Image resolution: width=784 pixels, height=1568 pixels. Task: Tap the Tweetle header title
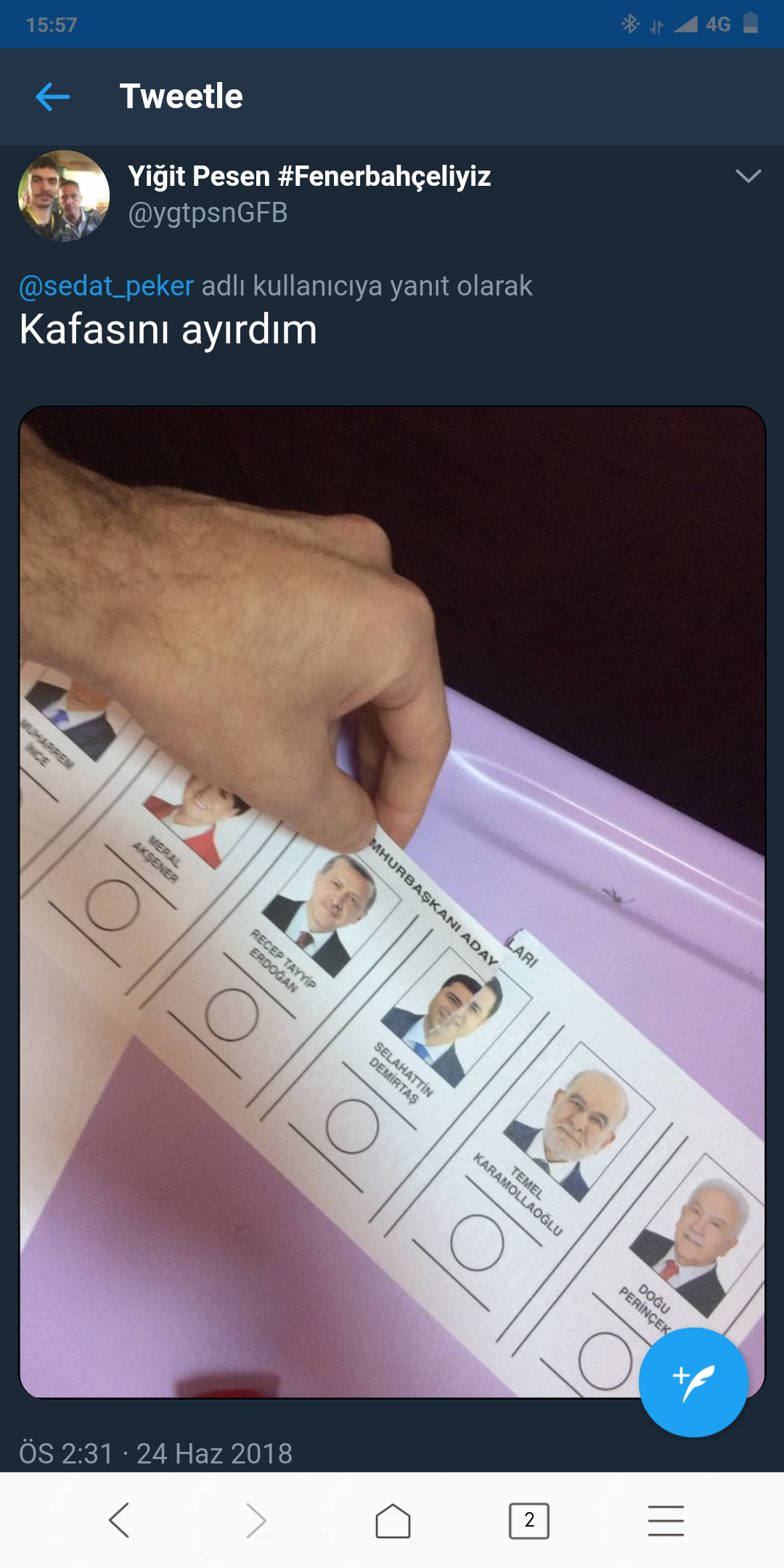[181, 97]
